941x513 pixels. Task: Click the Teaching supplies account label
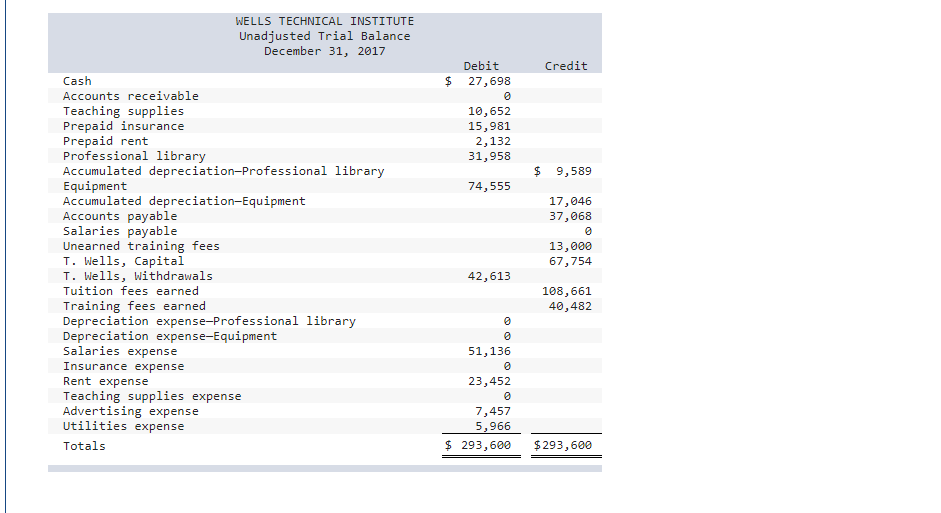point(124,111)
